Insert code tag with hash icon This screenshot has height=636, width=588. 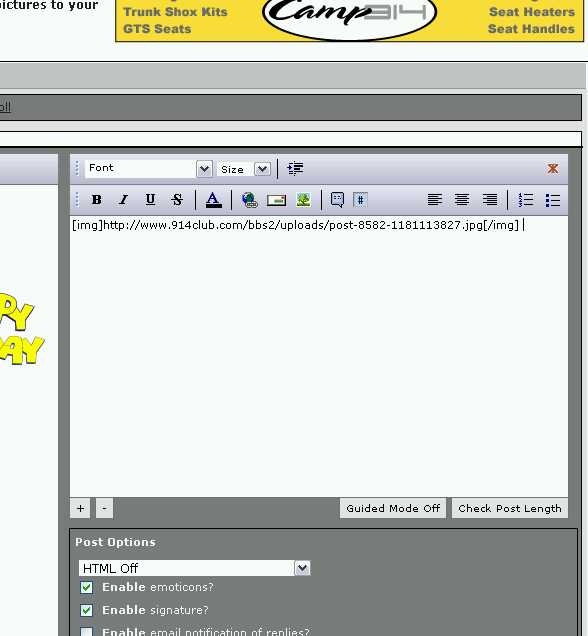click(360, 200)
